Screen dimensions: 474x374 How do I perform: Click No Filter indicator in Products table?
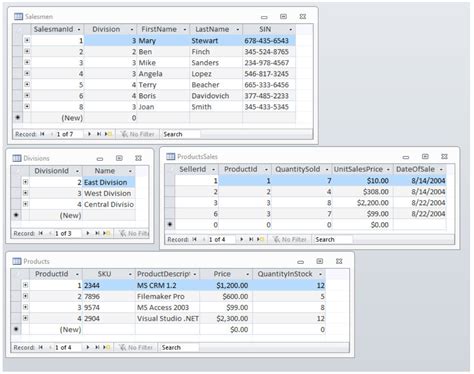tap(136, 347)
